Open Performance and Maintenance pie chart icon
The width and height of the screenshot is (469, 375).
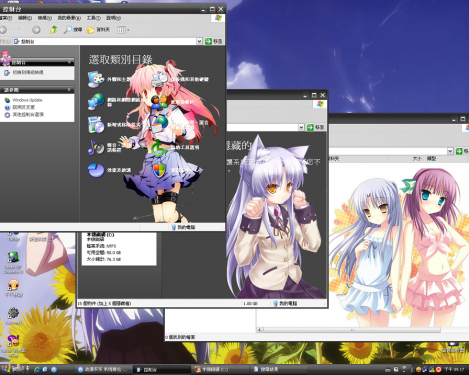[96, 170]
